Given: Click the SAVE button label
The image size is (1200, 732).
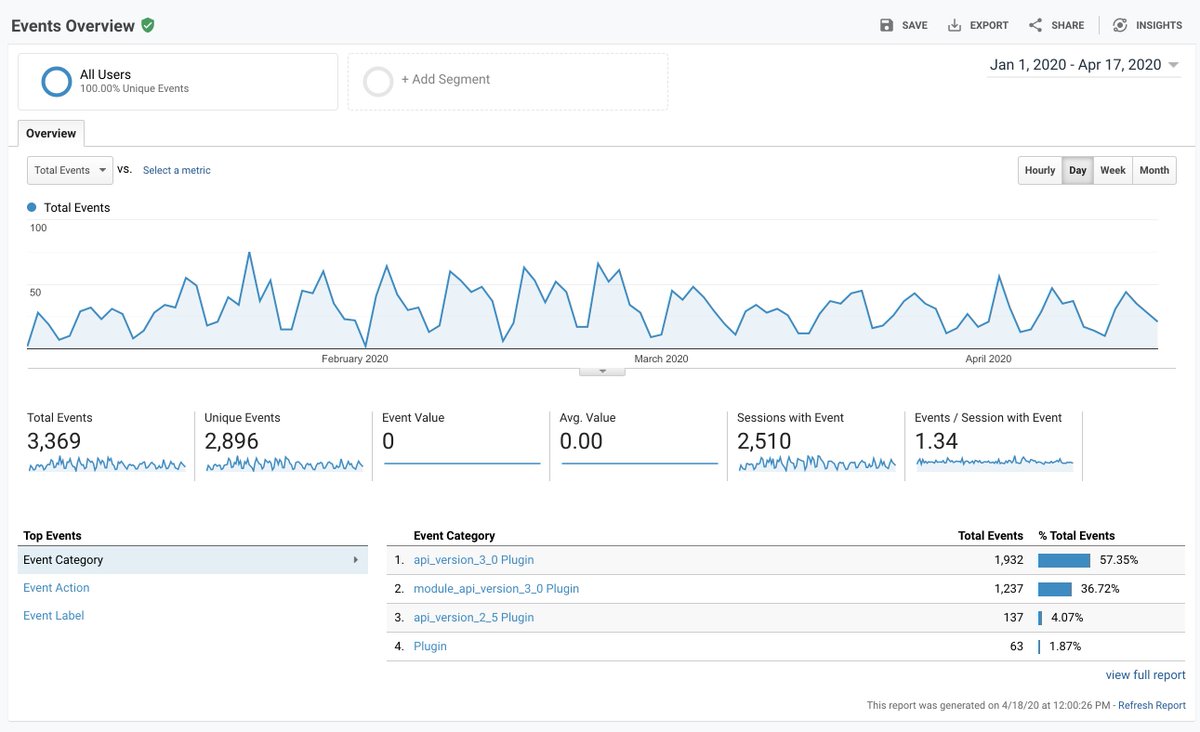Looking at the screenshot, I should (x=915, y=25).
